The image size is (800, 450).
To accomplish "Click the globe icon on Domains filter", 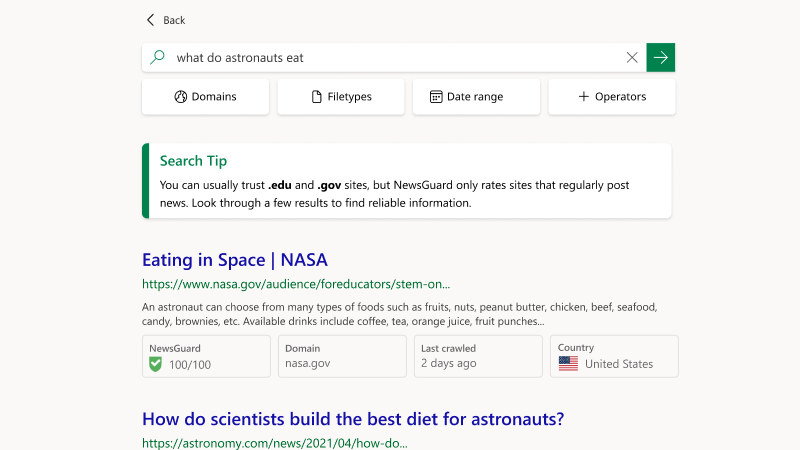I will (181, 97).
